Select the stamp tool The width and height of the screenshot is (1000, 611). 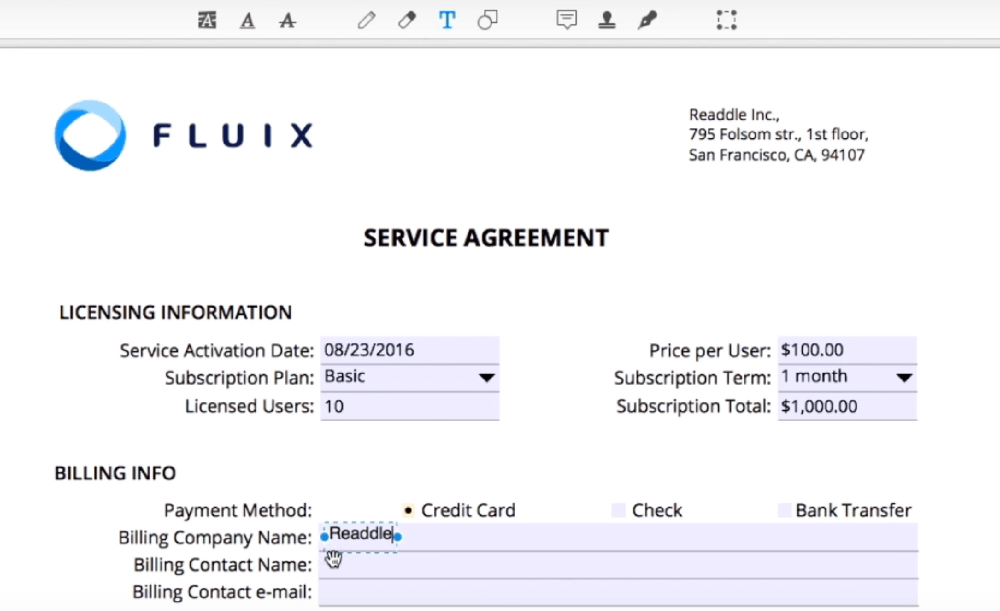[x=606, y=20]
